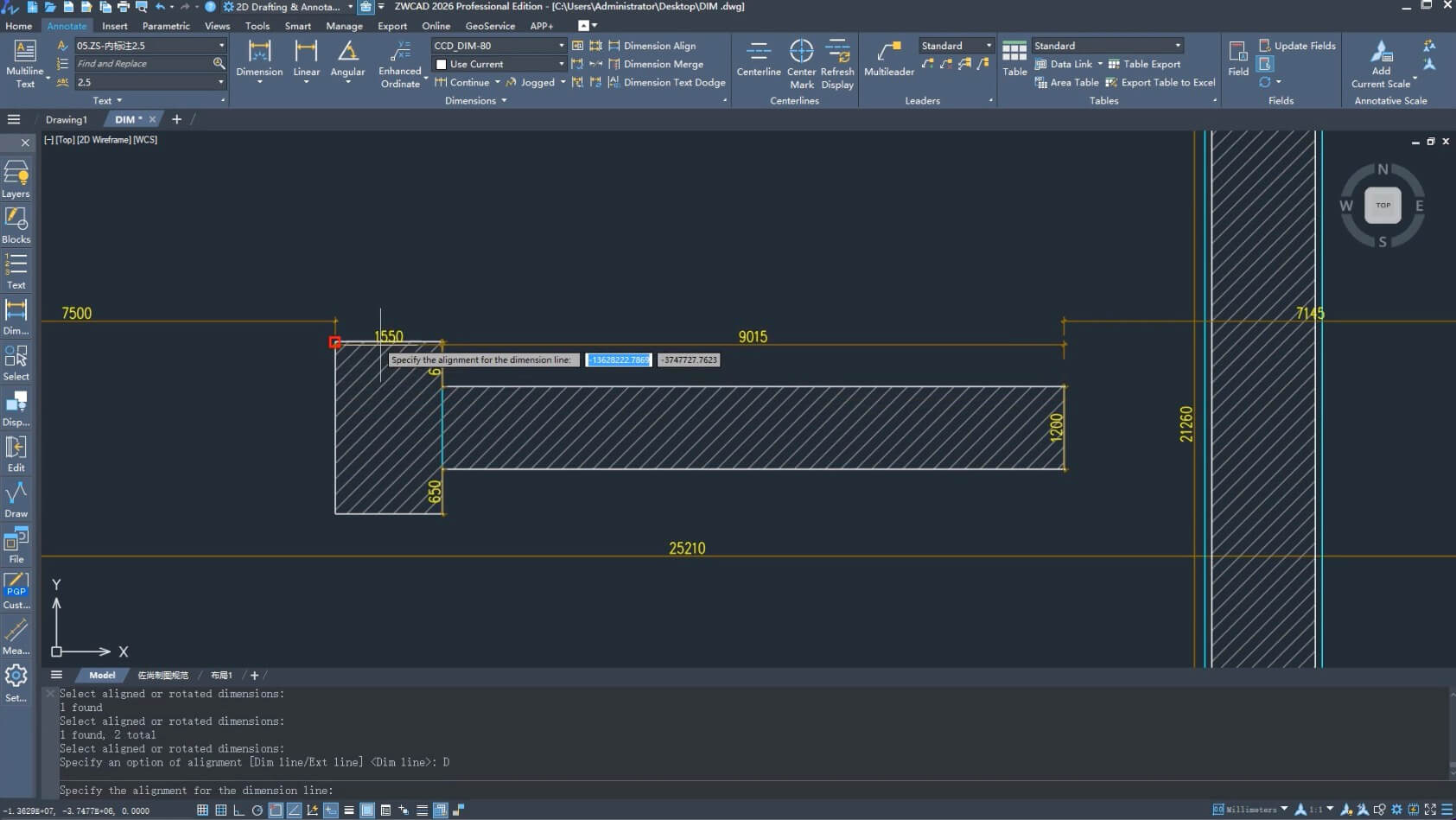Viewport: 1456px width, 820px height.
Task: Open the Parametric ribbon tab
Action: 166,26
